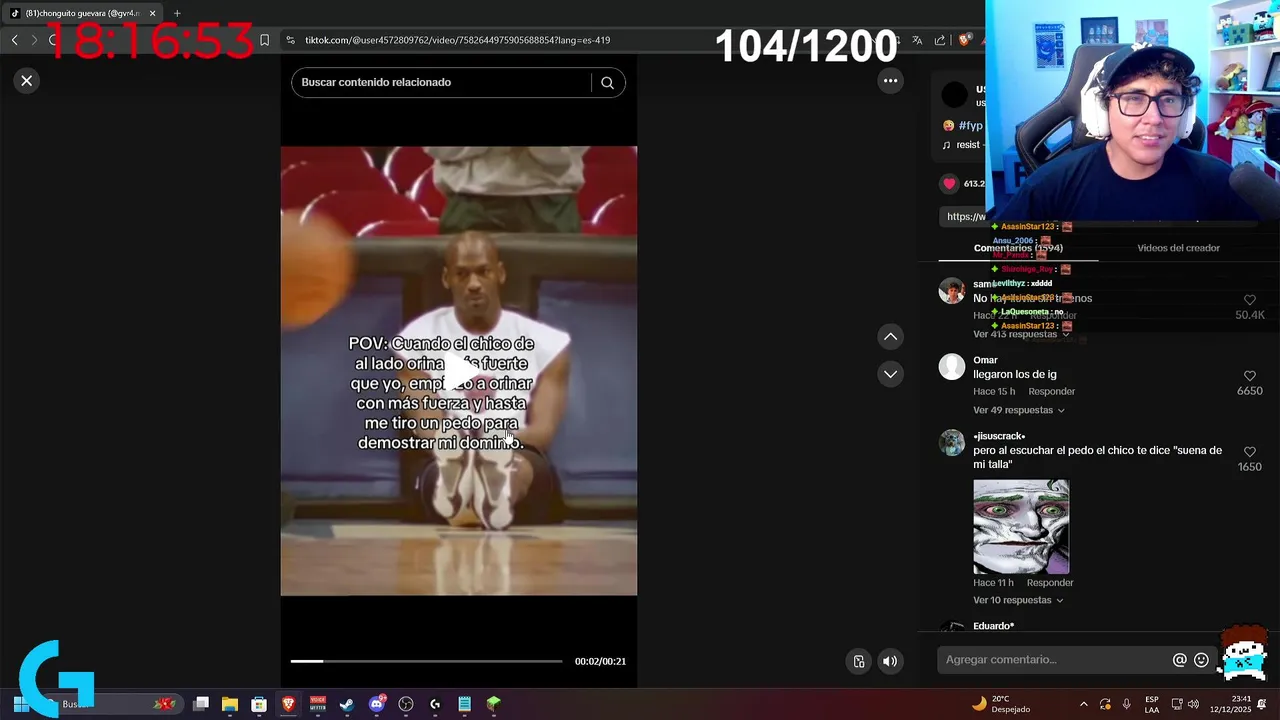
Task: Close the TikTok video viewer
Action: click(27, 81)
